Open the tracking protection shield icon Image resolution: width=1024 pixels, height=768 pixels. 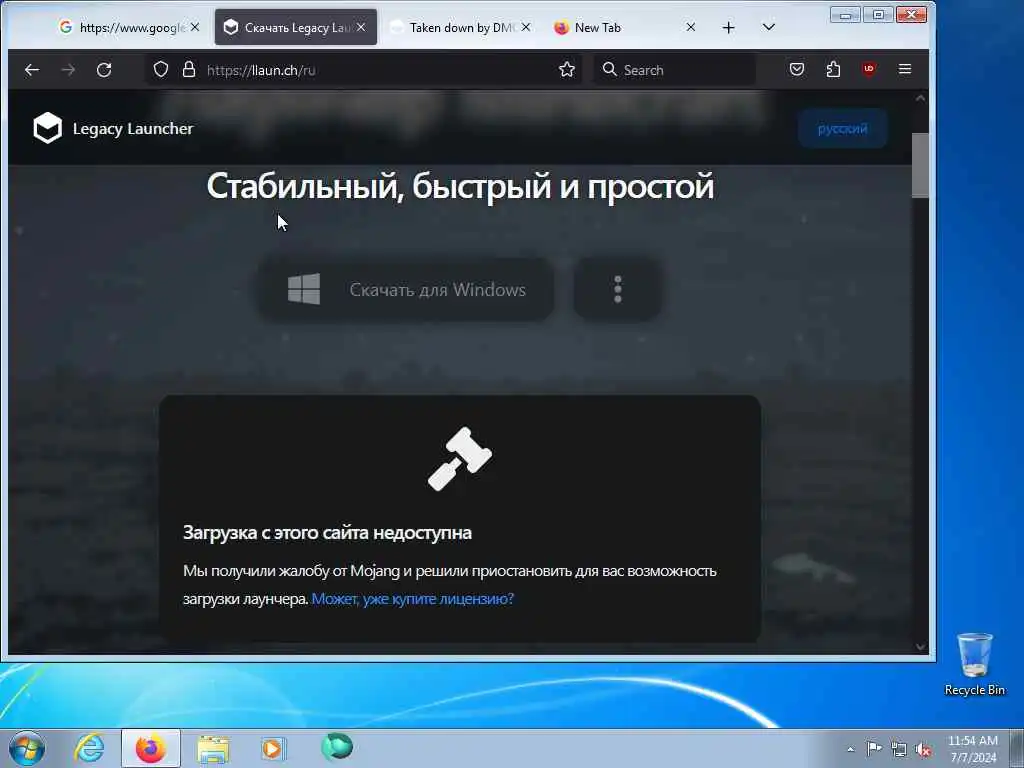tap(161, 69)
